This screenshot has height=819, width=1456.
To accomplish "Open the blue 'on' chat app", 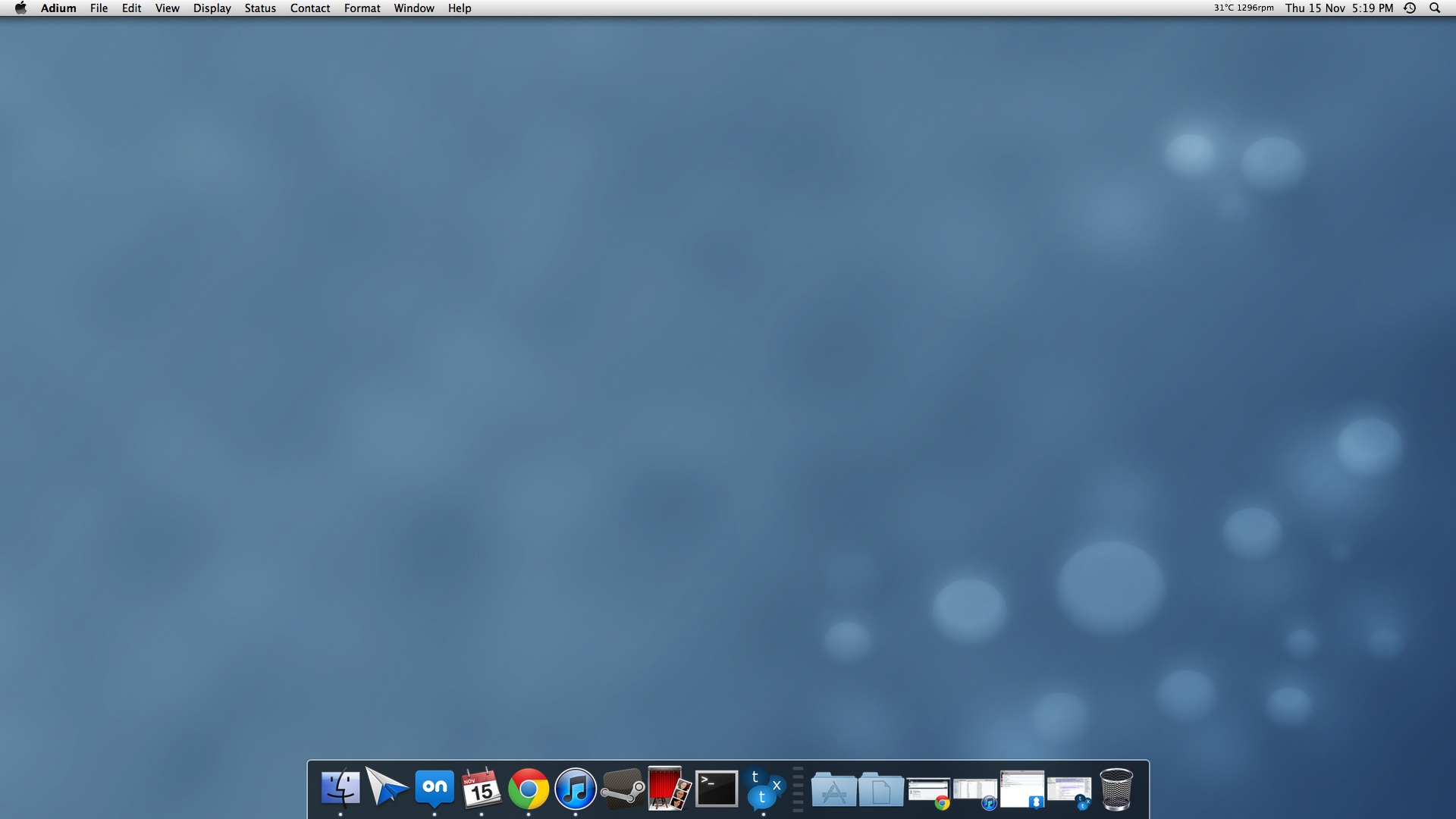I will point(435,788).
